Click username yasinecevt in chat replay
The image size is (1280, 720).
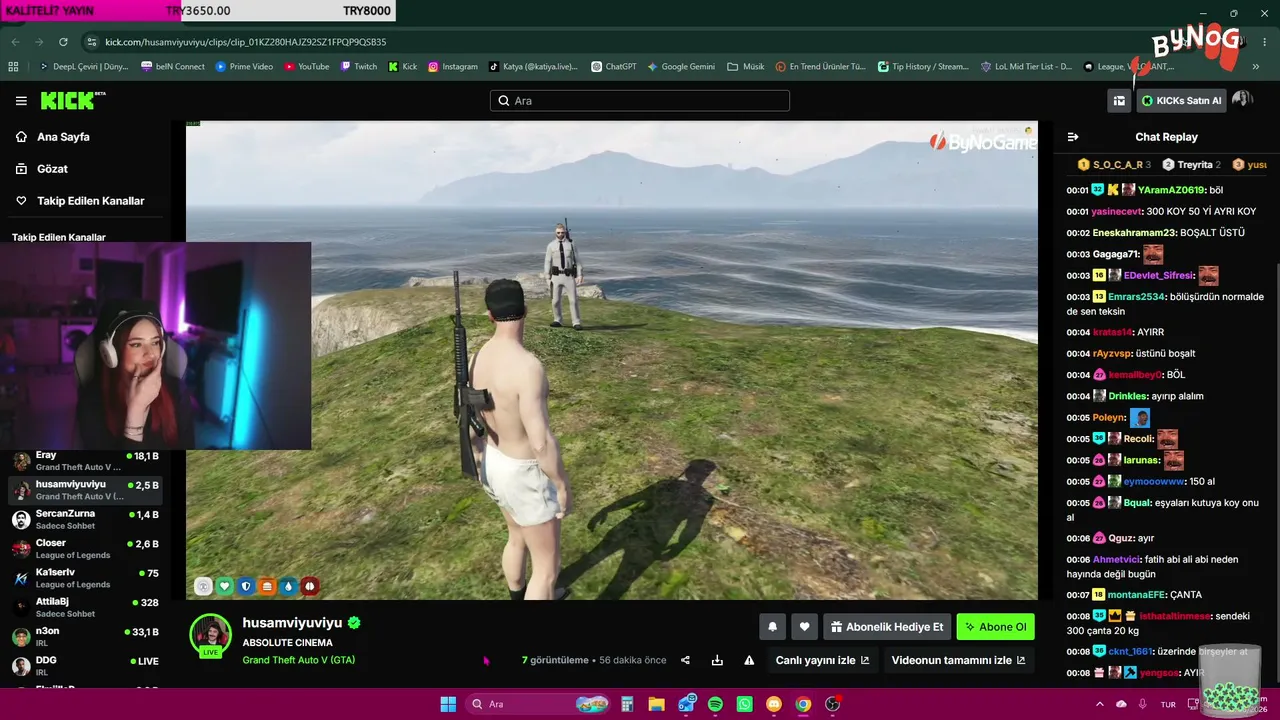(x=1116, y=212)
